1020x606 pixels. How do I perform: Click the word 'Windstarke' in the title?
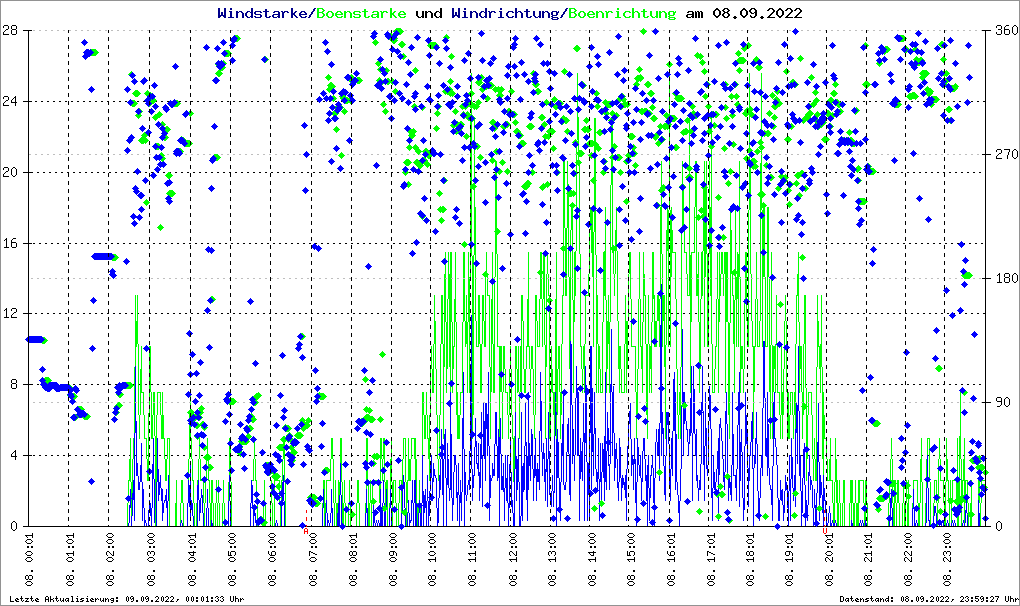(263, 14)
